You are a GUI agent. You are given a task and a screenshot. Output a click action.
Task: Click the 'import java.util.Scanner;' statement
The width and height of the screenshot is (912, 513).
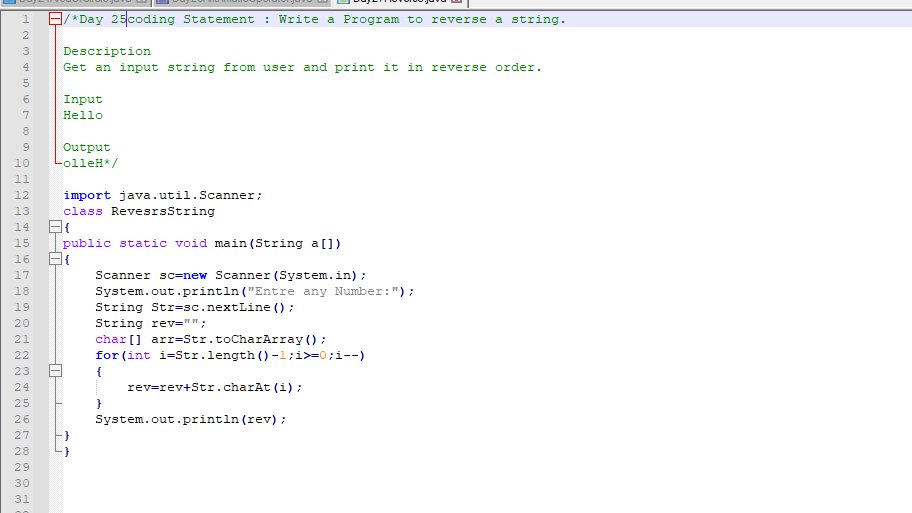163,195
